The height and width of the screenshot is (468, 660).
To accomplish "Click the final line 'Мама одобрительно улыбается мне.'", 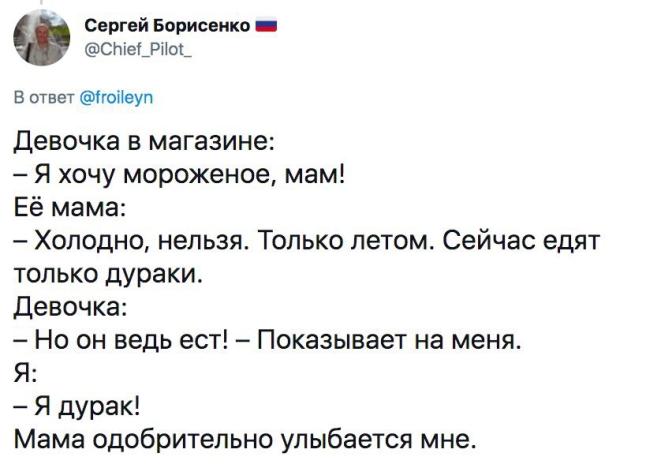I will click(x=245, y=440).
